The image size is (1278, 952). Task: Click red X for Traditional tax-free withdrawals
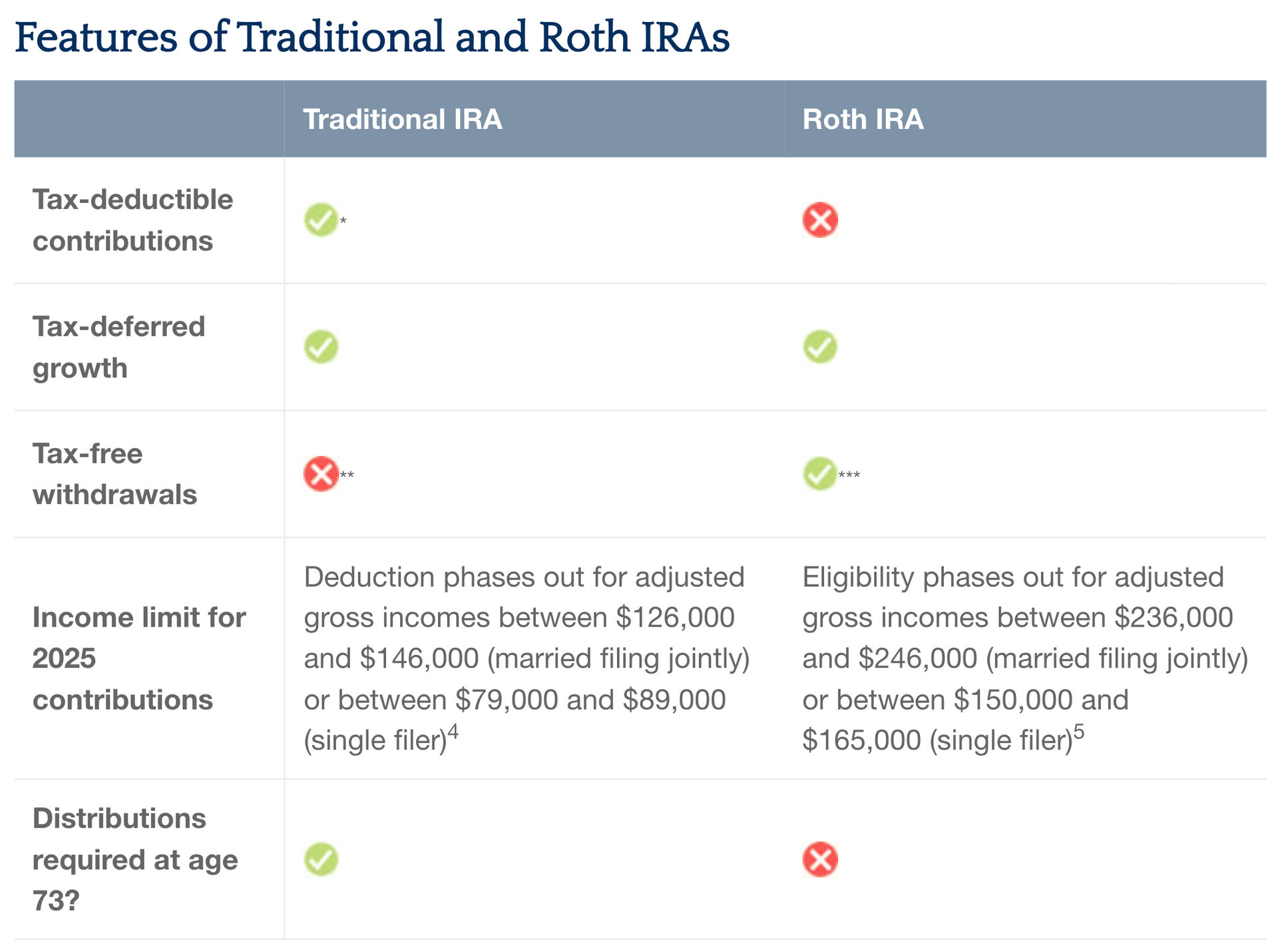(321, 474)
